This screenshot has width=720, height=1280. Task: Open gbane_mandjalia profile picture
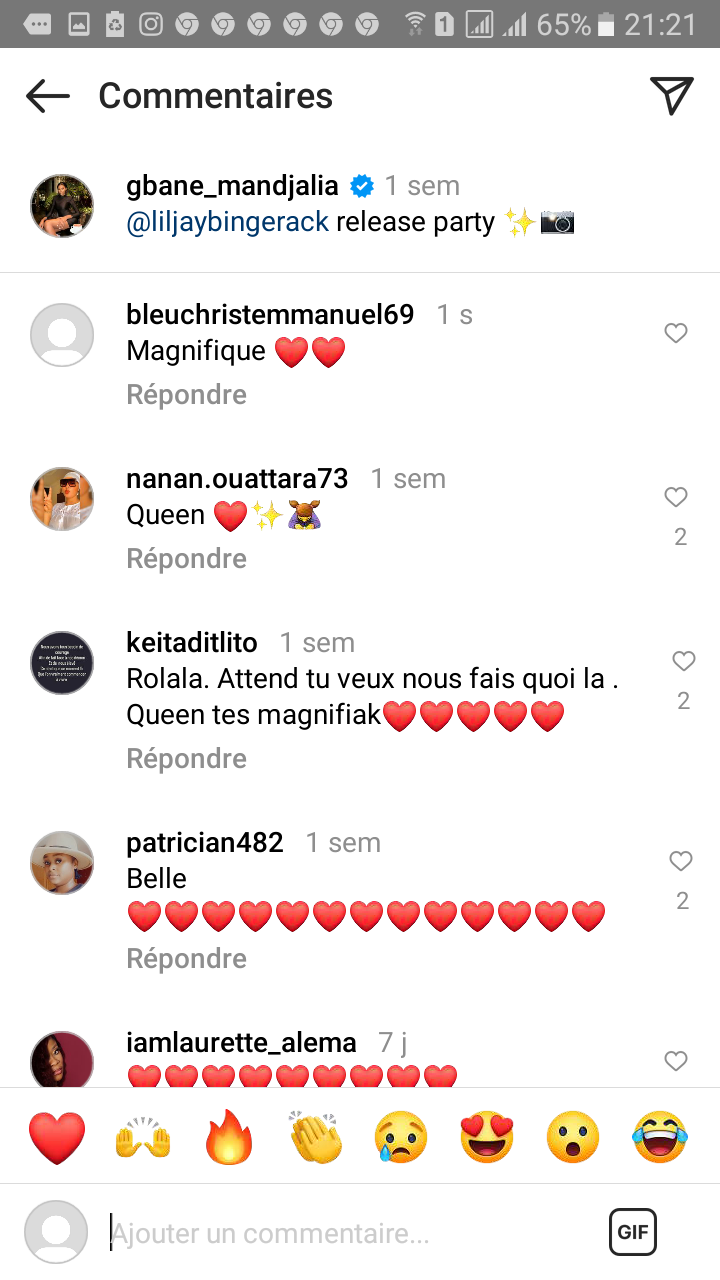(62, 206)
